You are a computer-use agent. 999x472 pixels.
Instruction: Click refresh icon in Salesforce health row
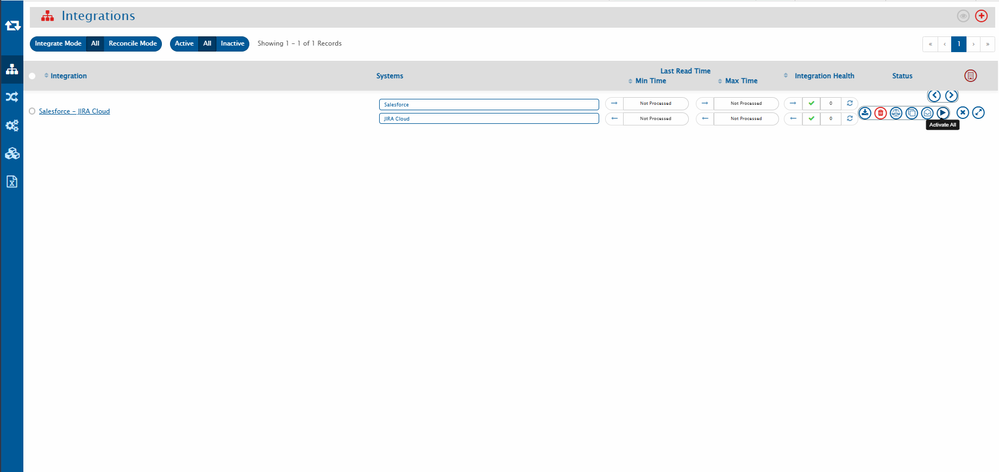pos(849,103)
